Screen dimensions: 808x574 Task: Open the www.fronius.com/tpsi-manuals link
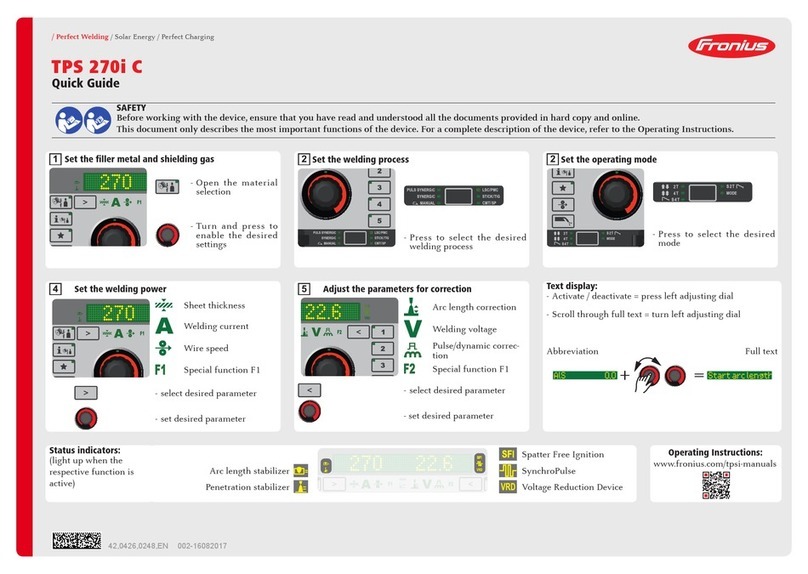[715, 464]
